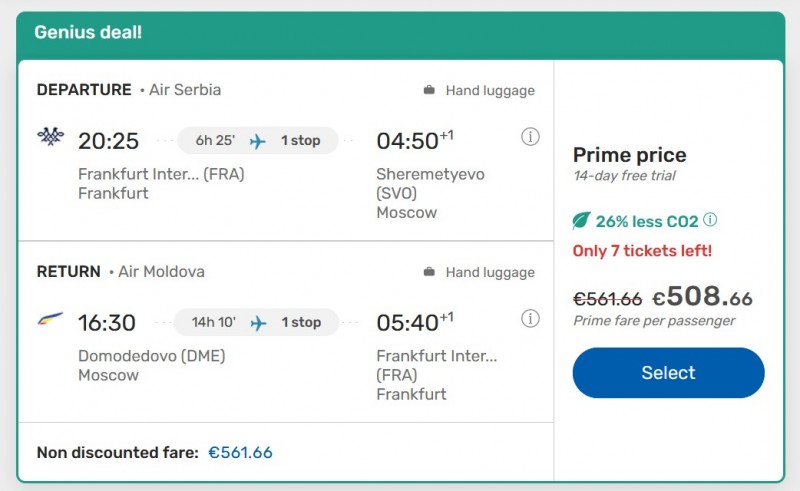
Task: Click the Air Serbia airline logo
Action: 50,137
